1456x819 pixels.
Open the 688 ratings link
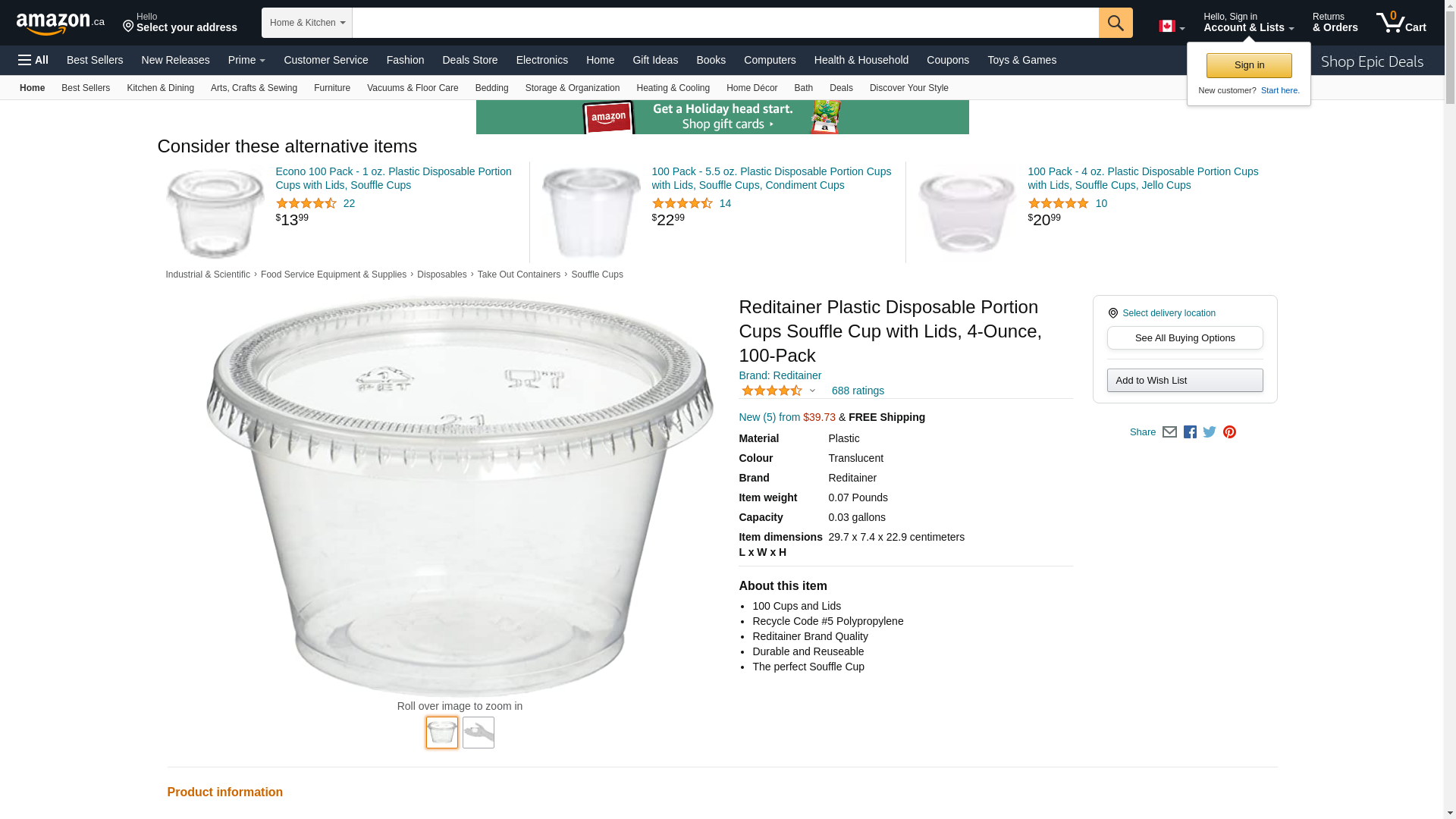point(858,391)
